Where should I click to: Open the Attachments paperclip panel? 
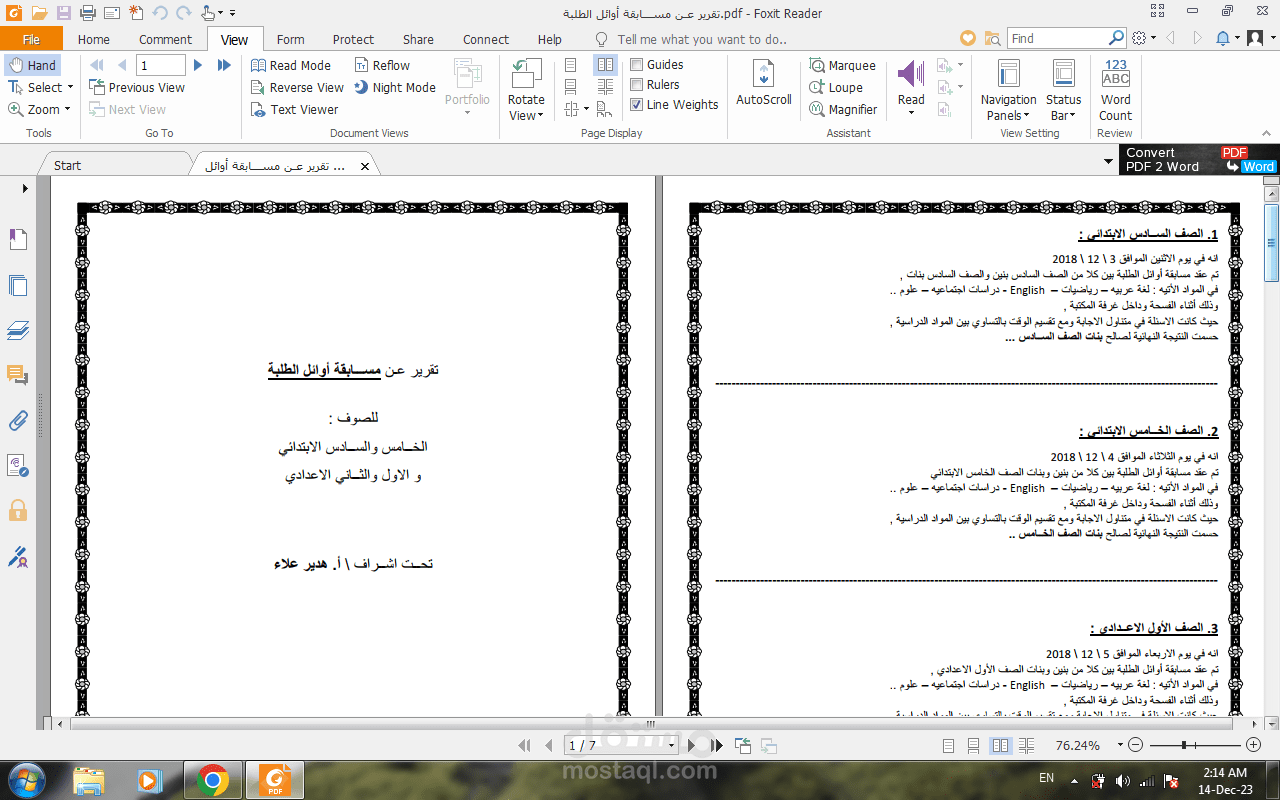coord(17,420)
